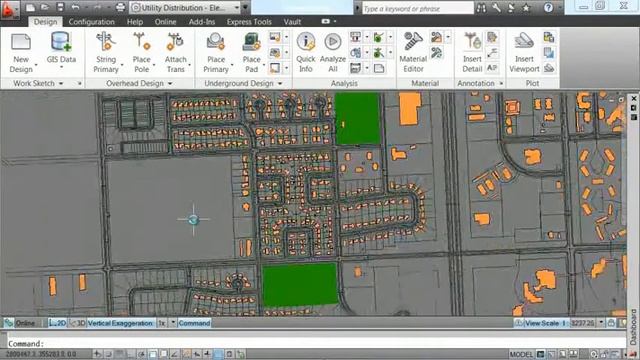Toggle the lock icon beside View Scale

click(611, 323)
